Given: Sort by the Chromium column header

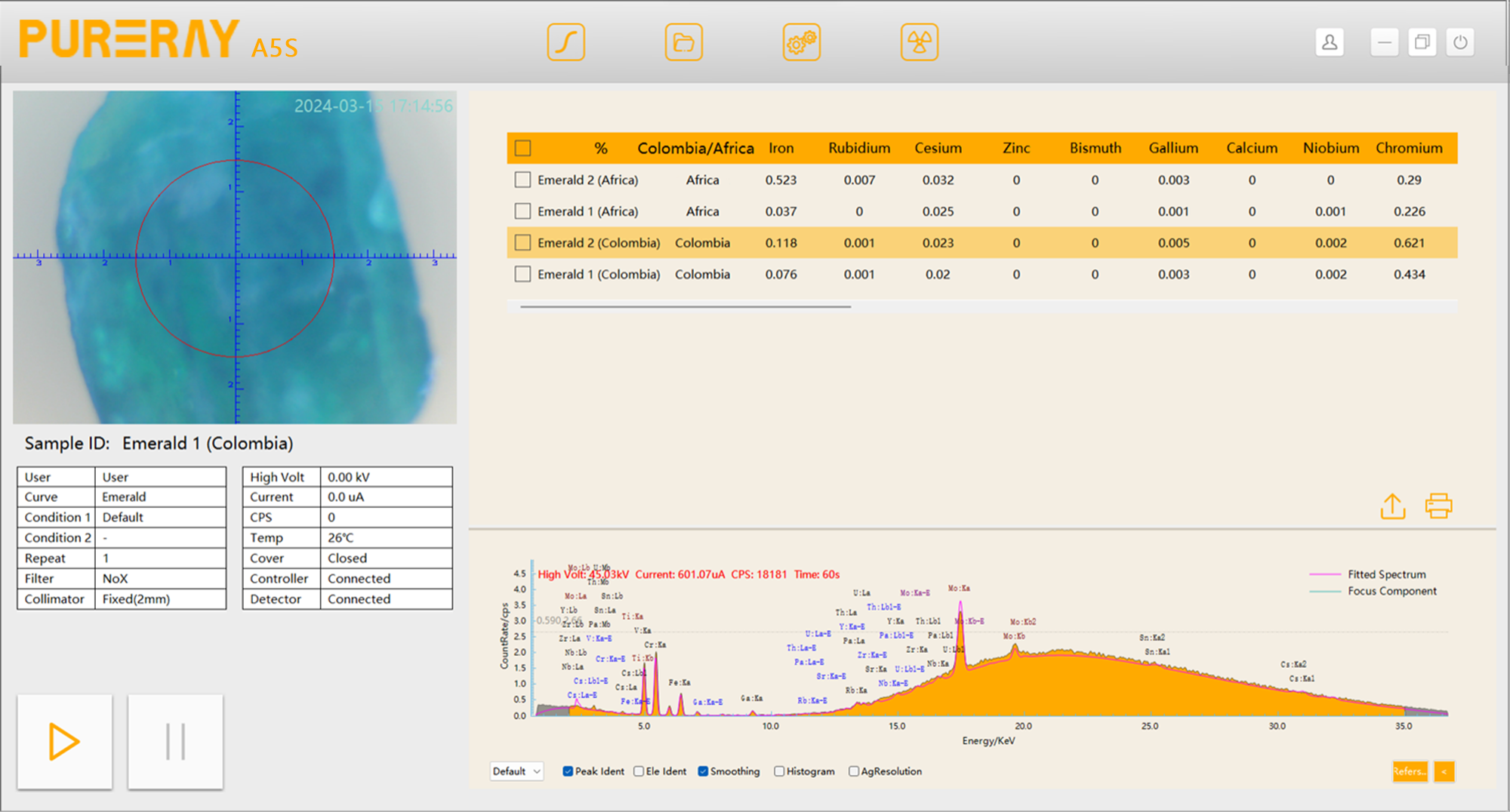Looking at the screenshot, I should point(1409,148).
